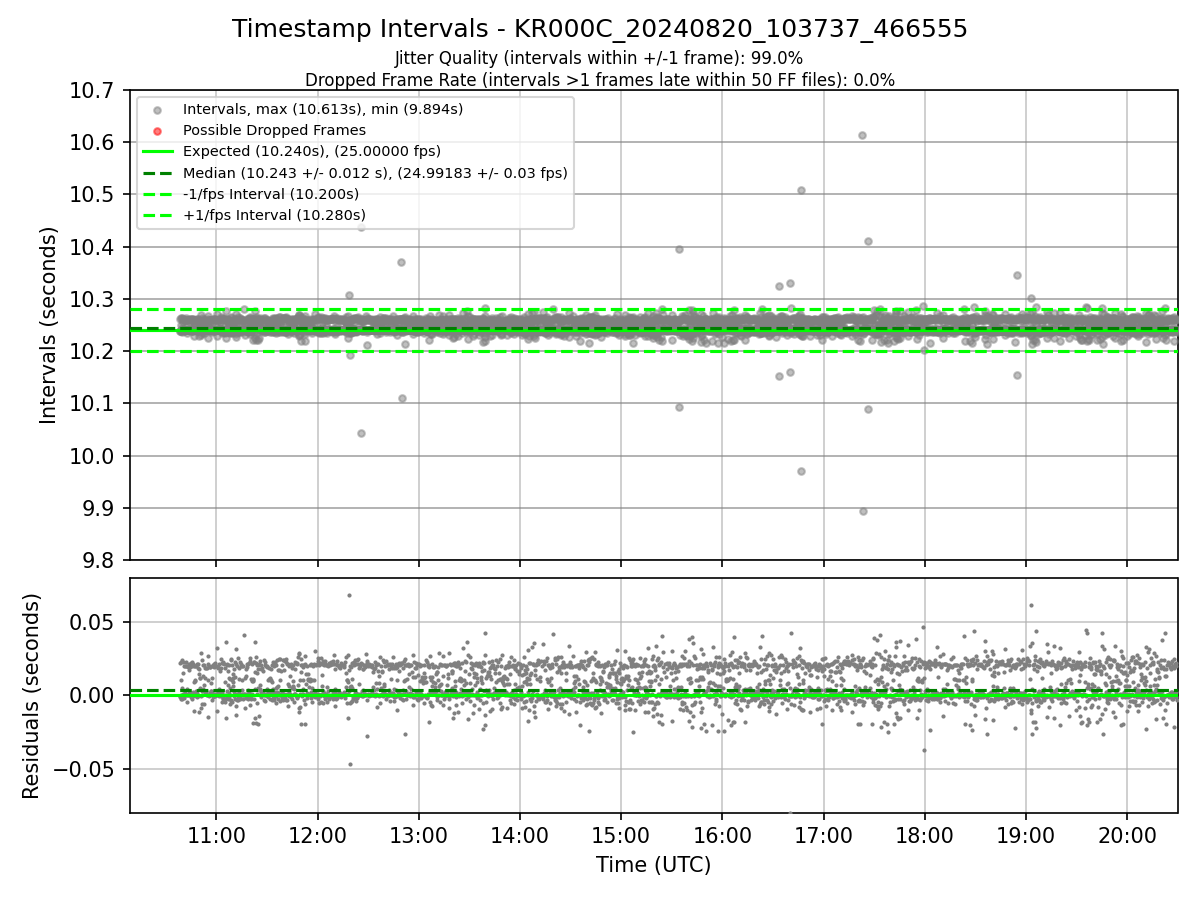Click the x-axis tick label '12:00'
The image size is (1200, 900).
318,835
